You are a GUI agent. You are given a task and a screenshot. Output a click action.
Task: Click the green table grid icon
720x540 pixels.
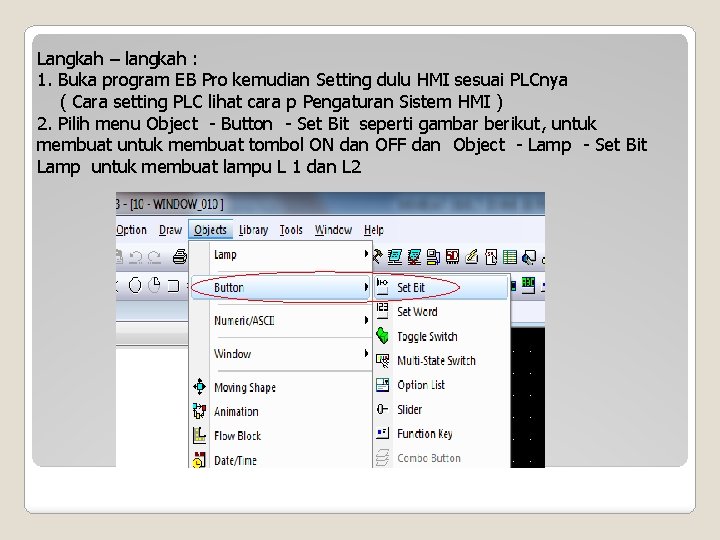tap(510, 257)
